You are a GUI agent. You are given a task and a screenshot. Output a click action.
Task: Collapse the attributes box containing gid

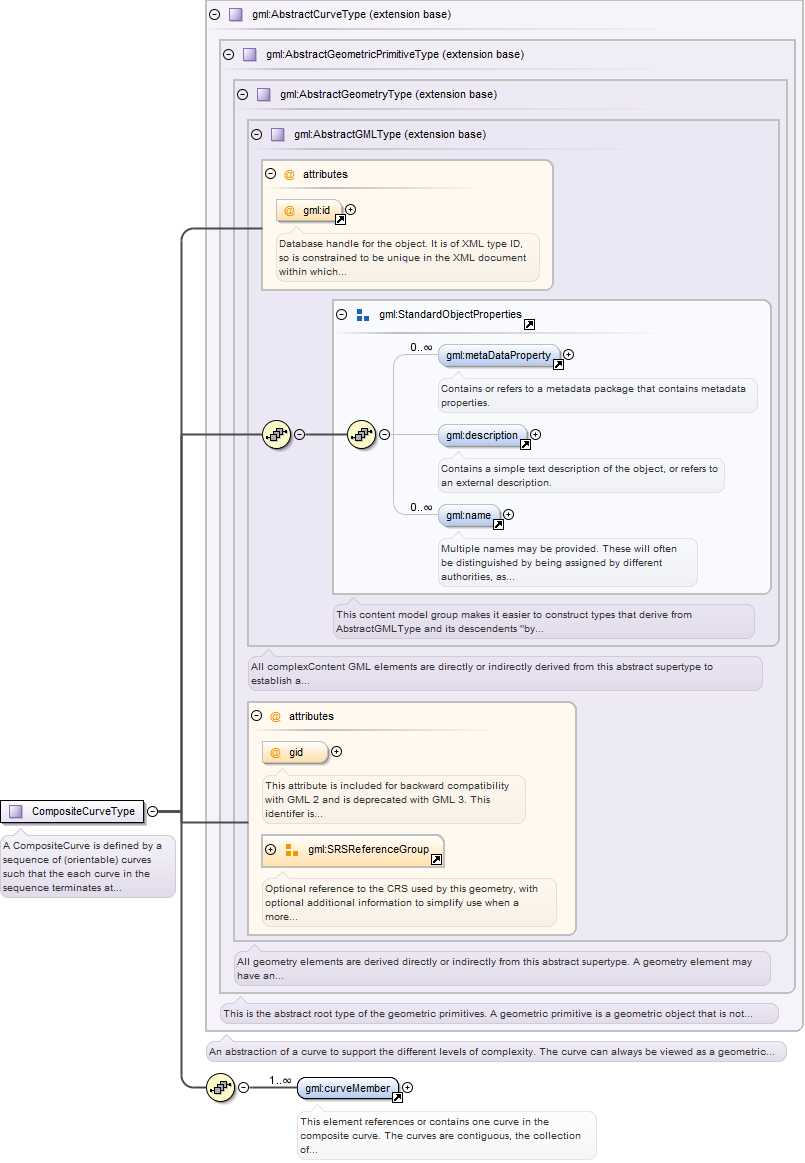coord(256,716)
